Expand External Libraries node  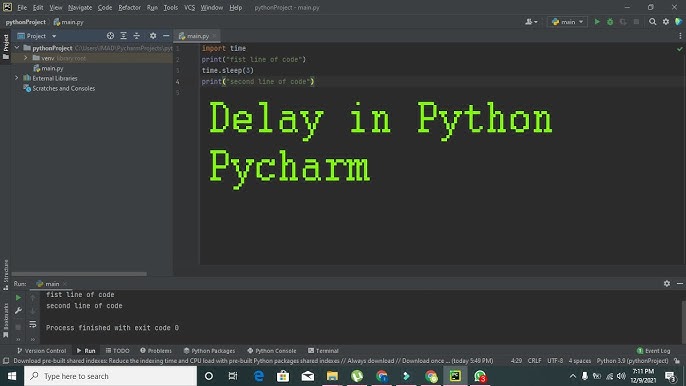point(17,78)
